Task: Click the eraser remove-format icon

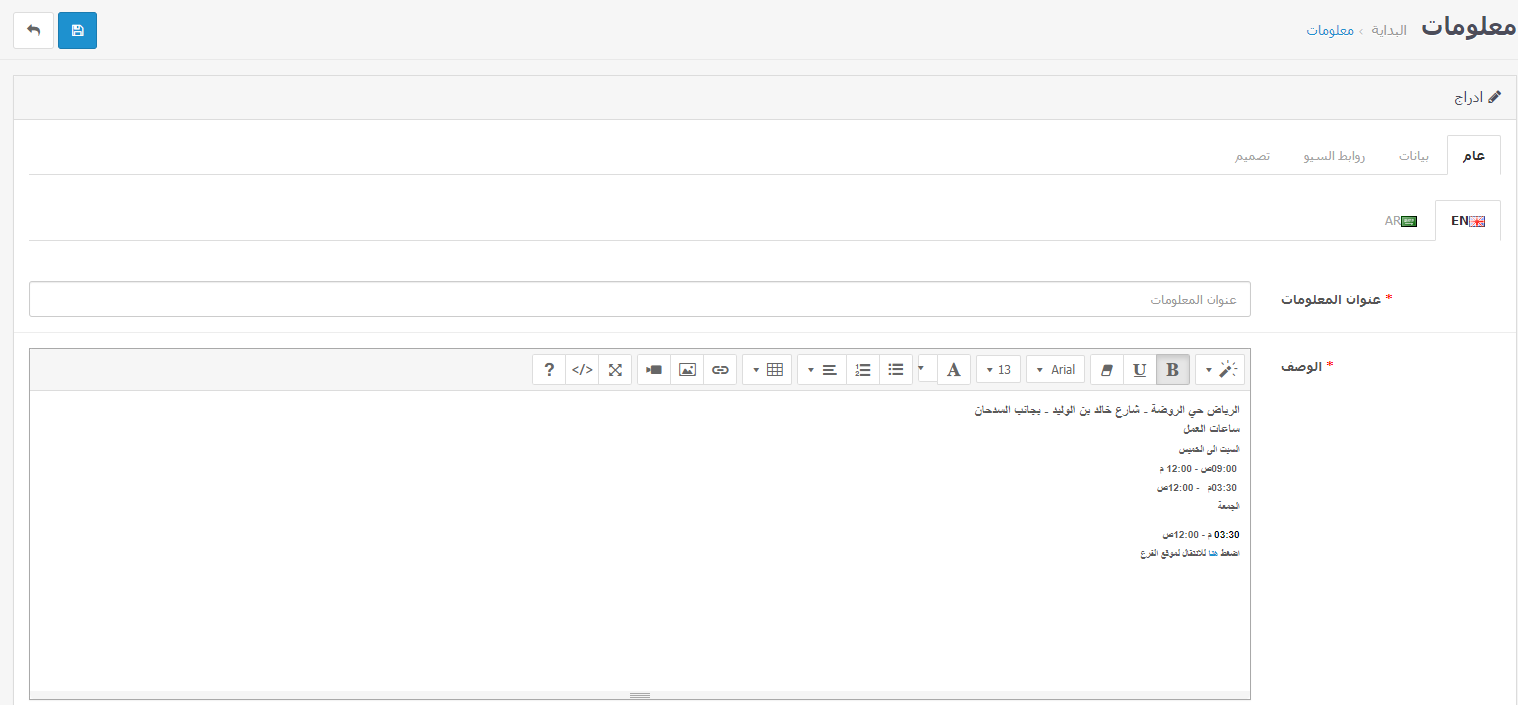Action: pos(1106,370)
